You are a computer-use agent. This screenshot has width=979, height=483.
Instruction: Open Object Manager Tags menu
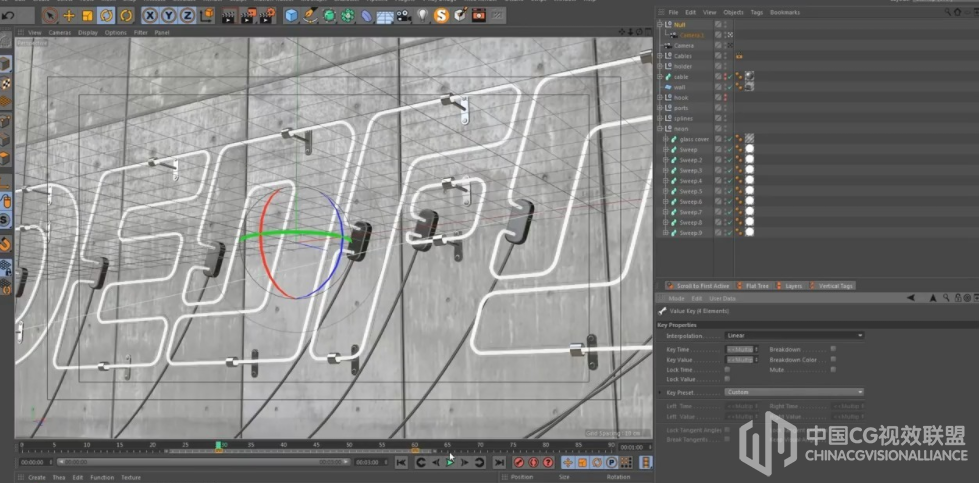pyautogui.click(x=756, y=12)
